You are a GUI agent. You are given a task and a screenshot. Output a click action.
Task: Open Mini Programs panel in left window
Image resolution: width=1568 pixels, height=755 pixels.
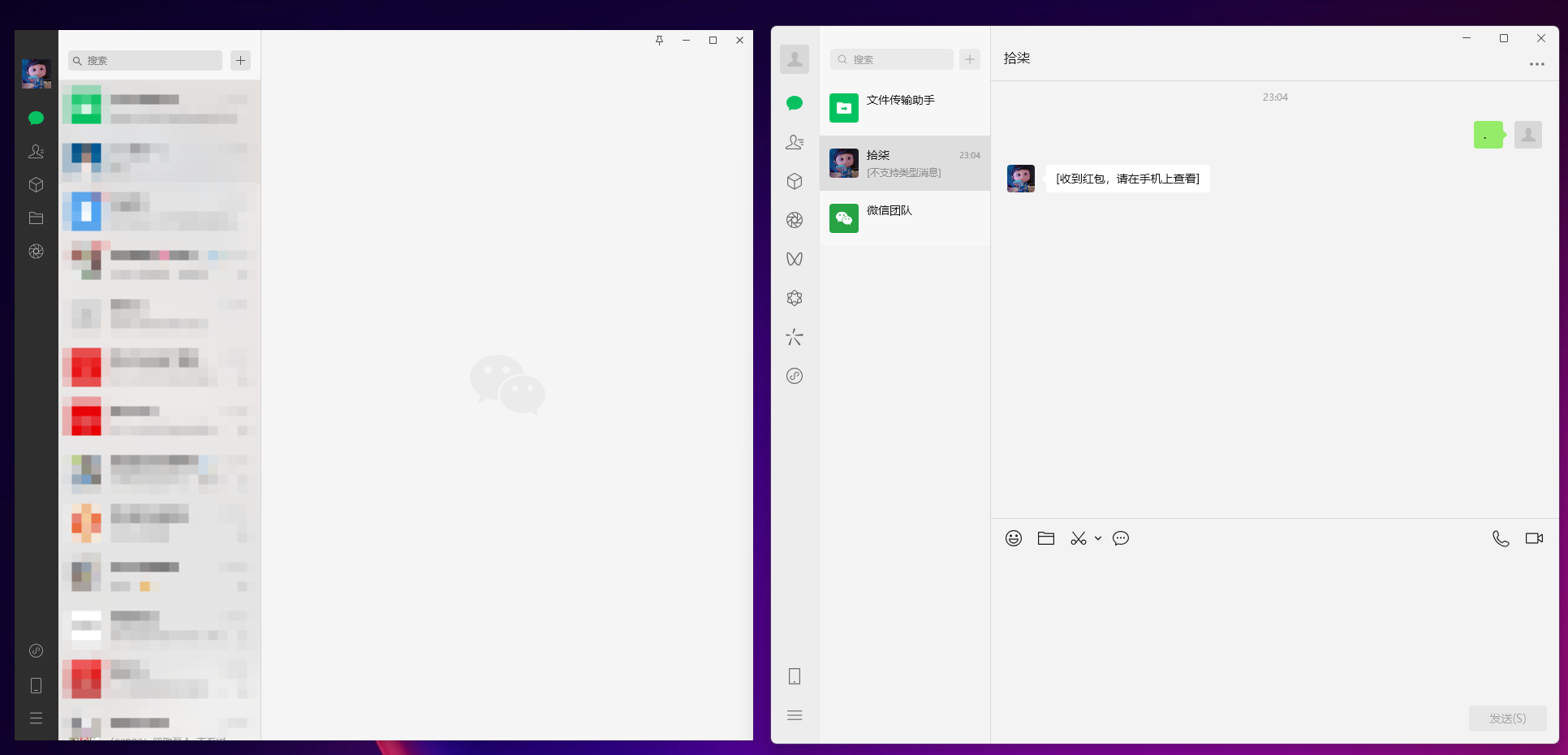click(36, 650)
